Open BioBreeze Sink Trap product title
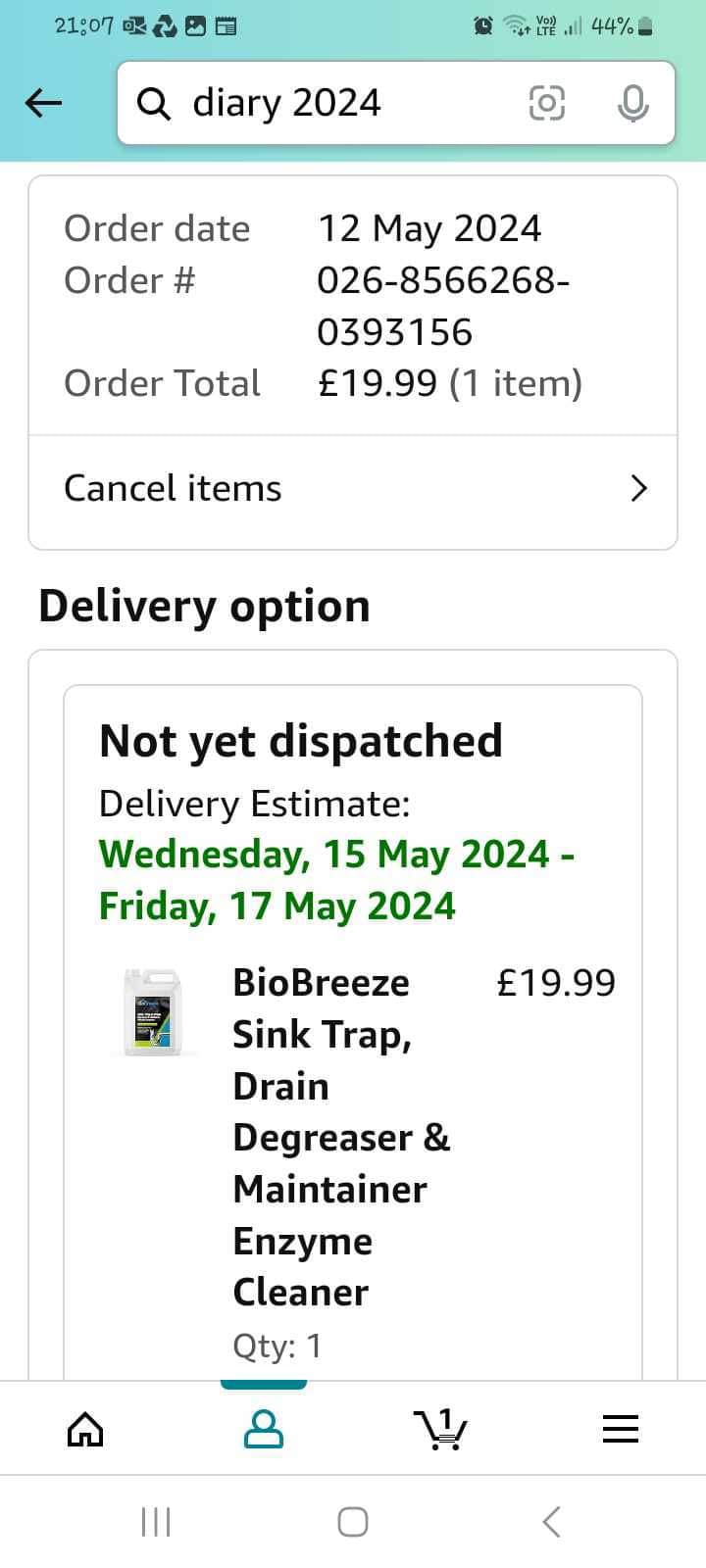The image size is (706, 1568). click(x=341, y=1137)
